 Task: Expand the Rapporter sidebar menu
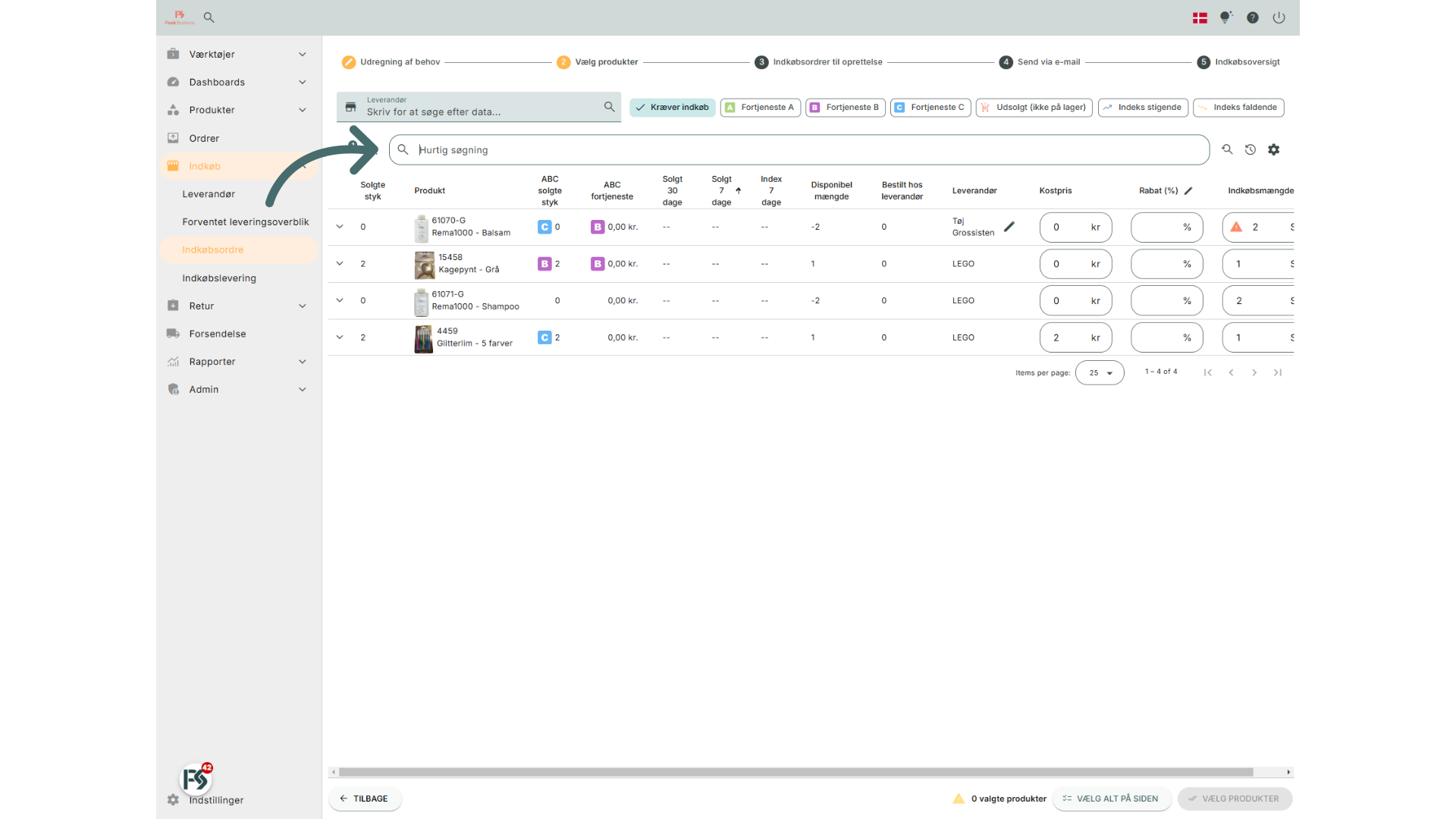(237, 362)
